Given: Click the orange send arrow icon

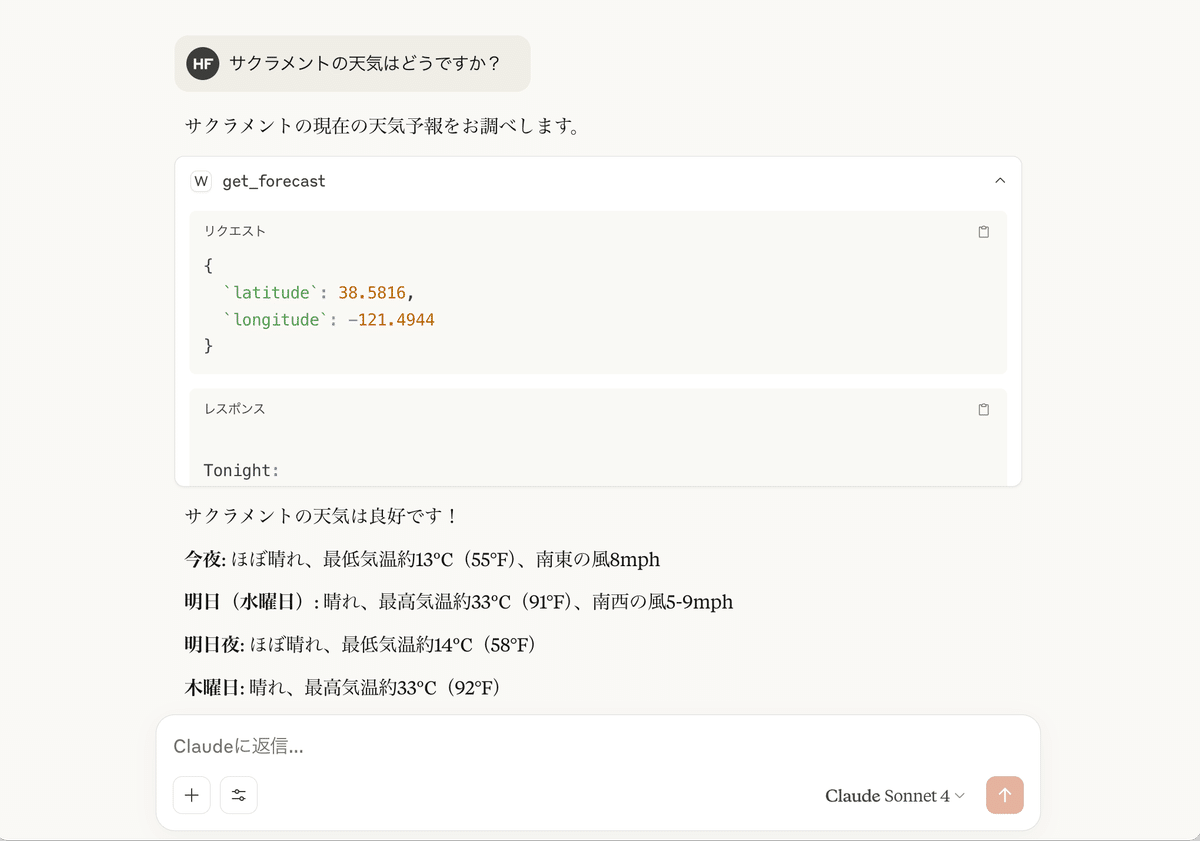Looking at the screenshot, I should [x=1004, y=795].
